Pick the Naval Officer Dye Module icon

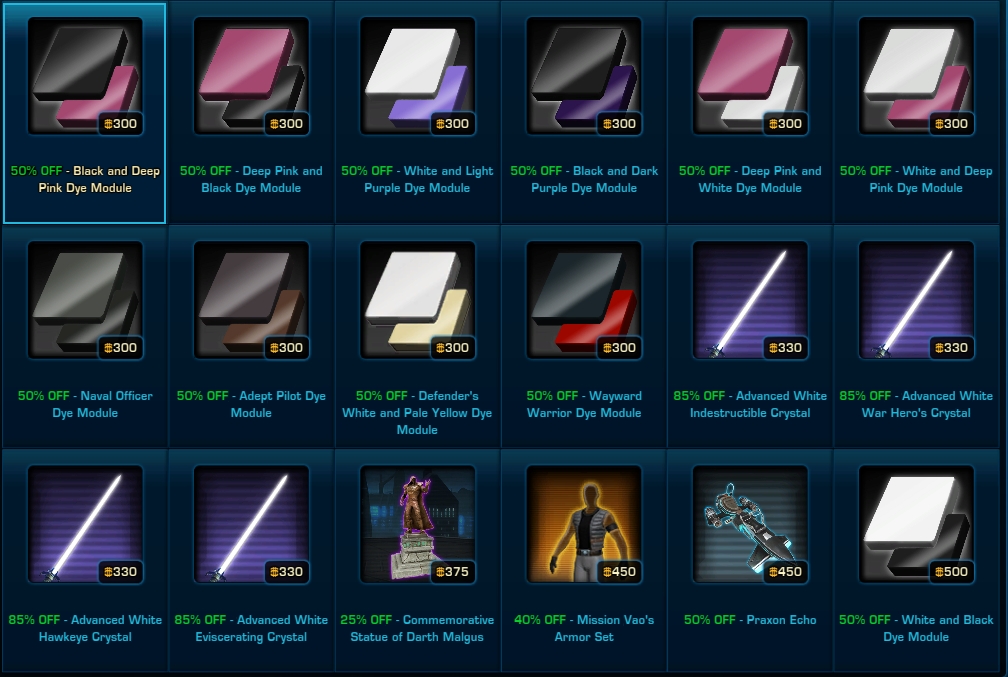tap(85, 300)
